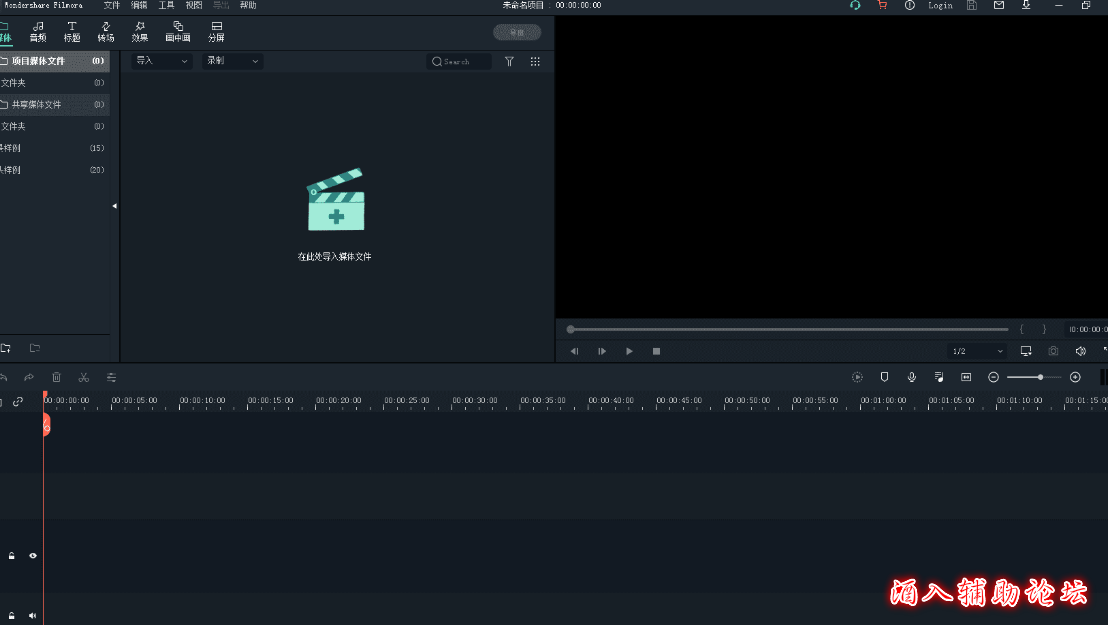Click the filter funnel icon in media panel
The width and height of the screenshot is (1108, 625).
tap(509, 61)
